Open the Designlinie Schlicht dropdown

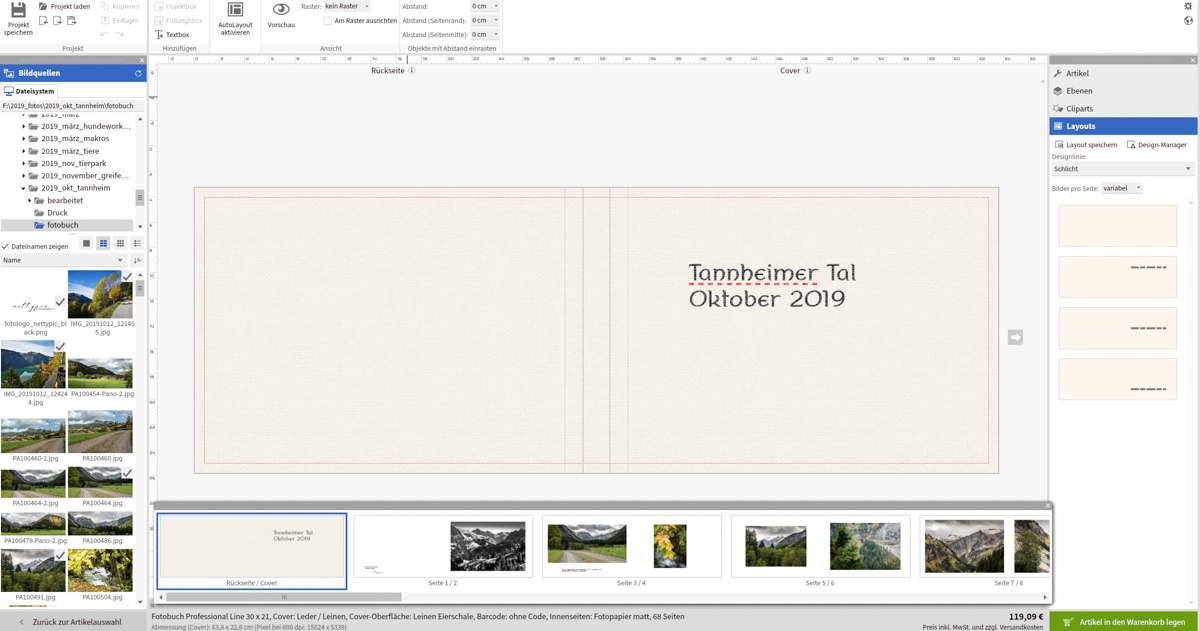[1122, 169]
